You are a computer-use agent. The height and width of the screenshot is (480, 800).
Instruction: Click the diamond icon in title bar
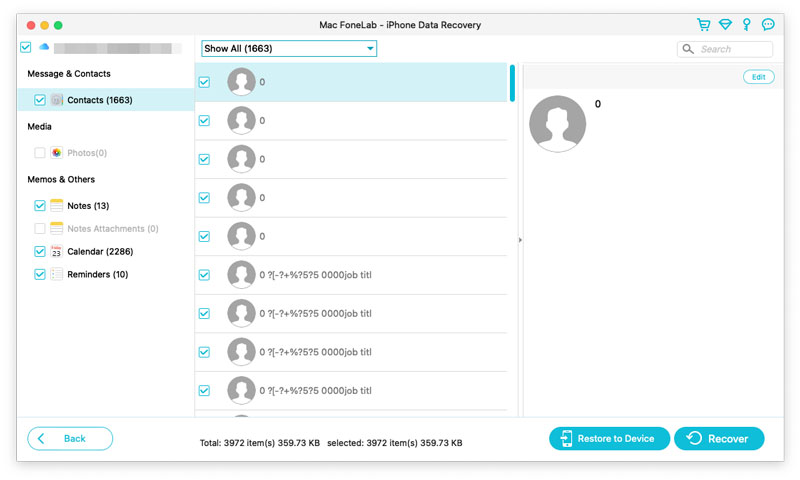coord(725,24)
